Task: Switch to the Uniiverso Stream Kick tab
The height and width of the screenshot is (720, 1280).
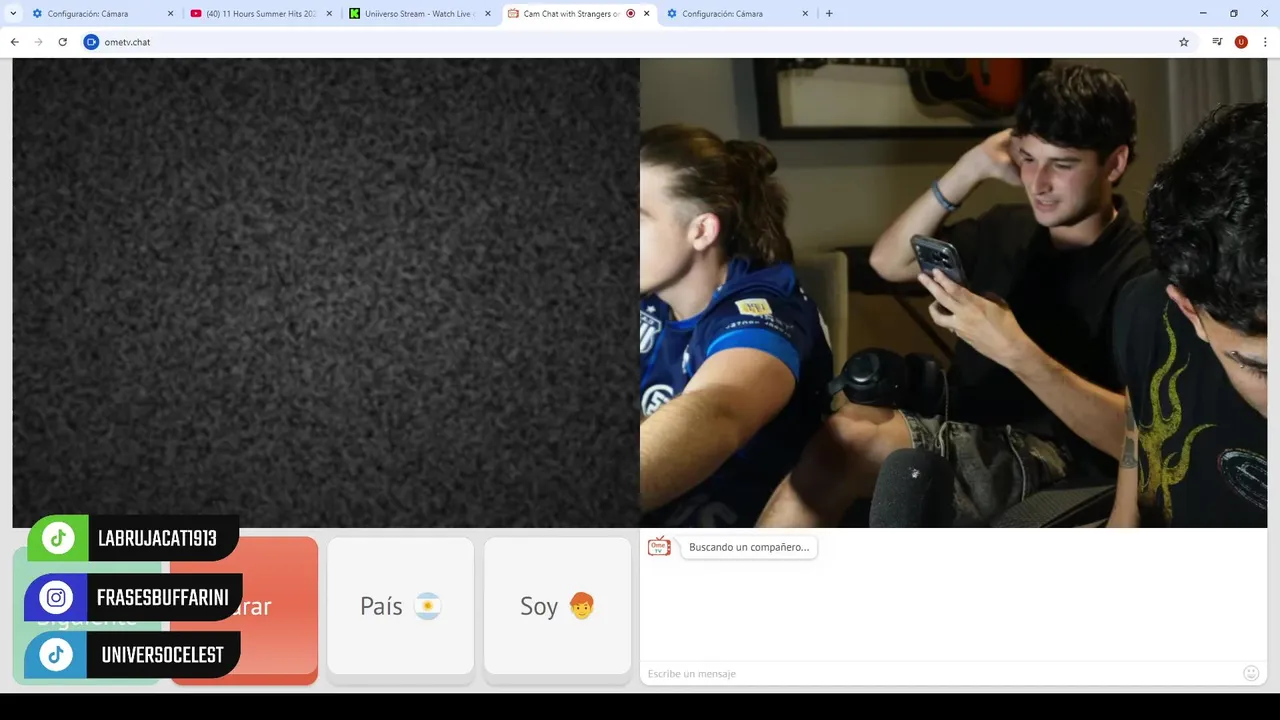Action: 419,14
